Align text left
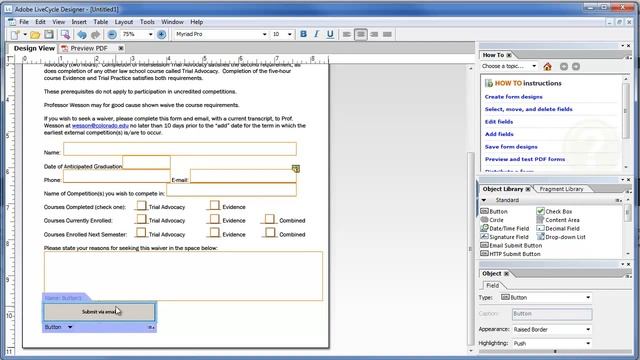Screen dimensions: 640x360 (347, 34)
